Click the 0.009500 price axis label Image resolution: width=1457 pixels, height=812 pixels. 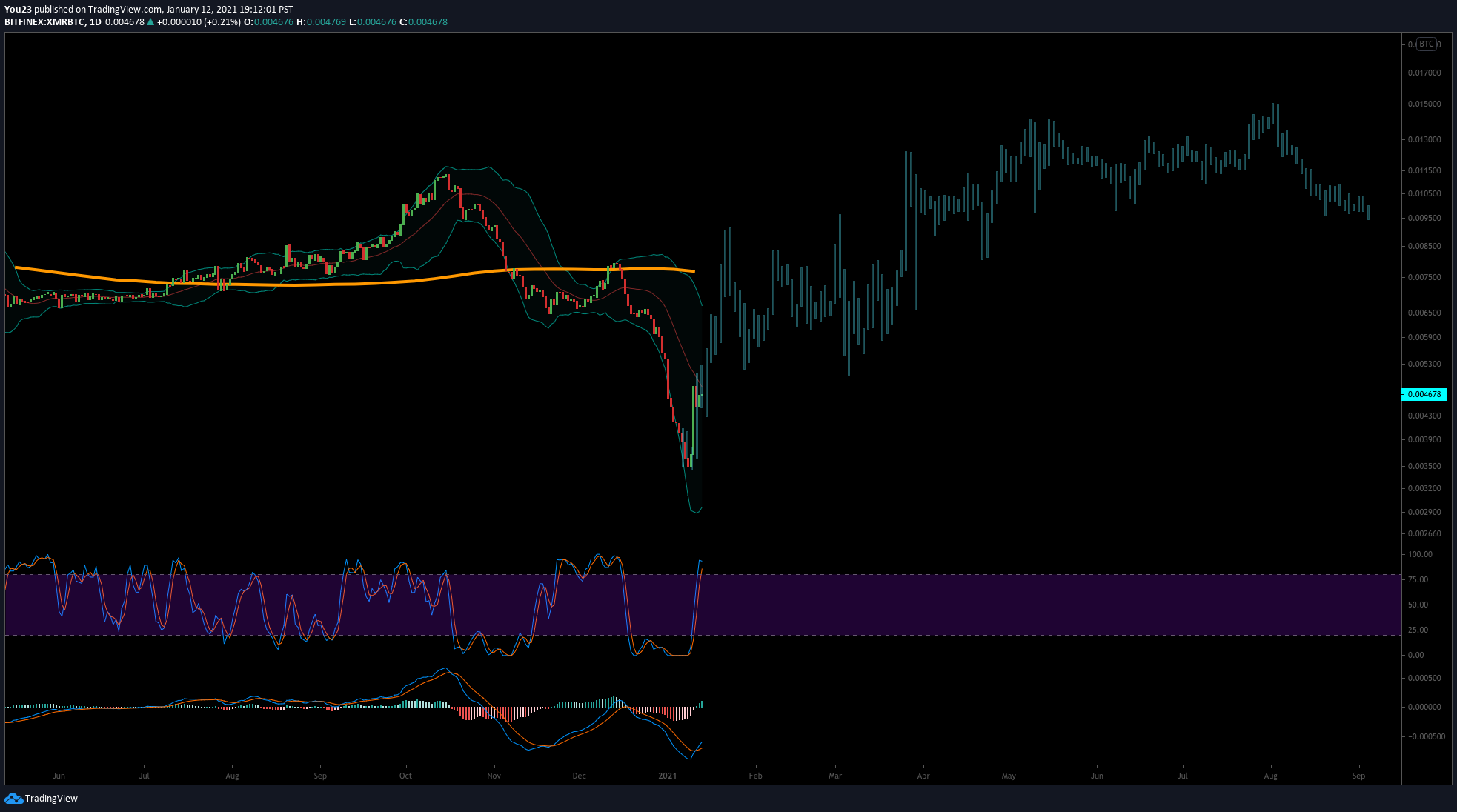pos(1424,218)
